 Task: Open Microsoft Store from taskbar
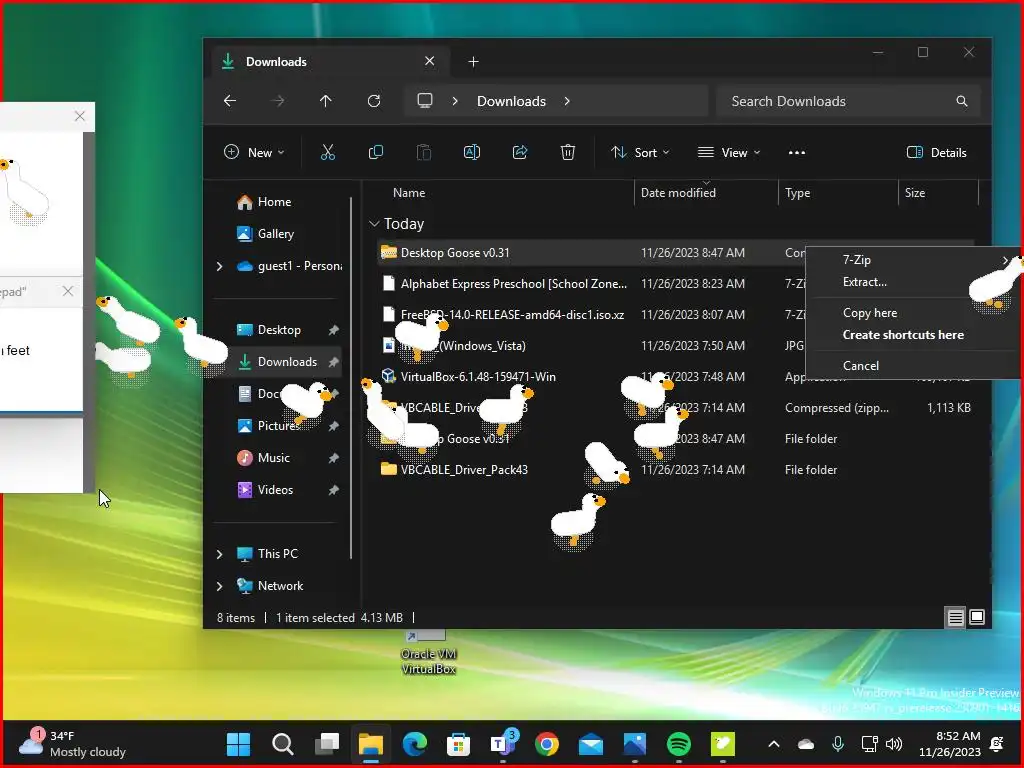pyautogui.click(x=458, y=744)
